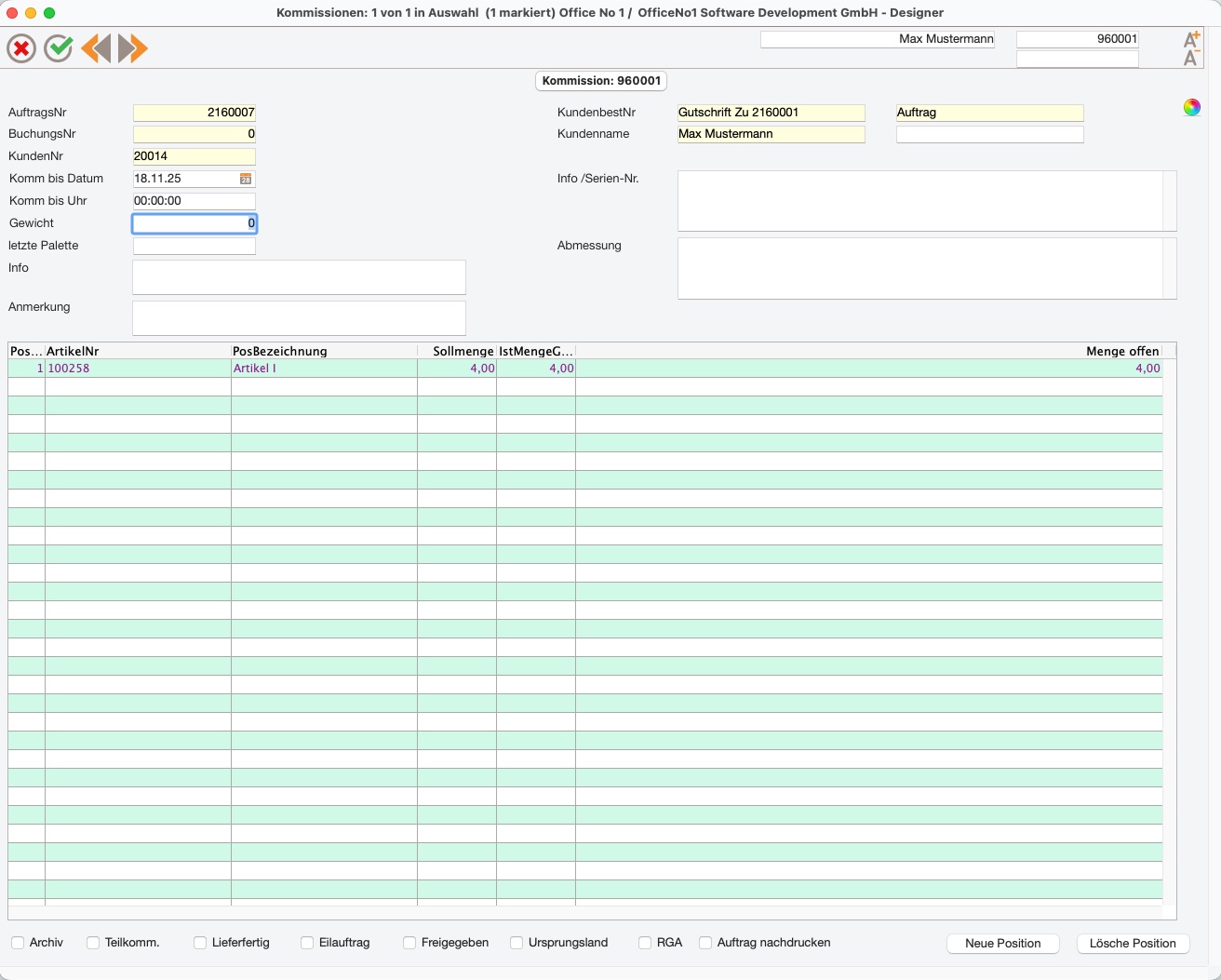Check the Eilauftrag option
This screenshot has width=1221, height=980.
click(307, 943)
